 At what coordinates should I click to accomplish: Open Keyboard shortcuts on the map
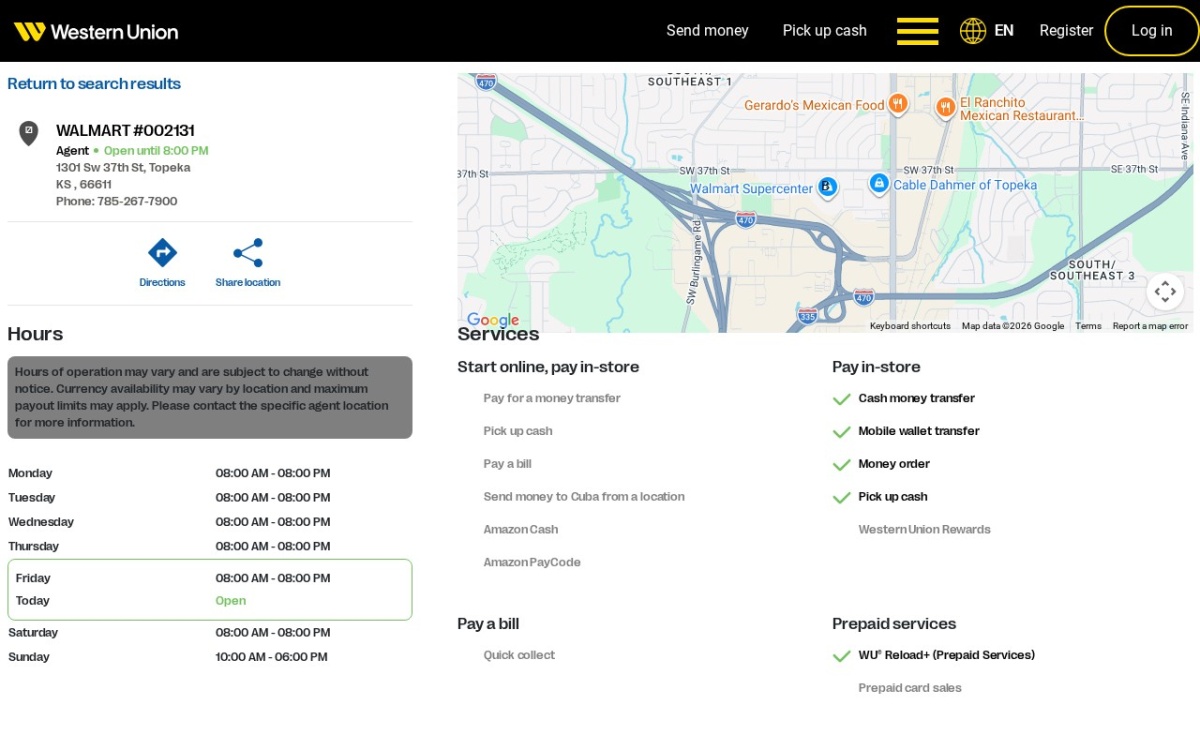click(910, 326)
